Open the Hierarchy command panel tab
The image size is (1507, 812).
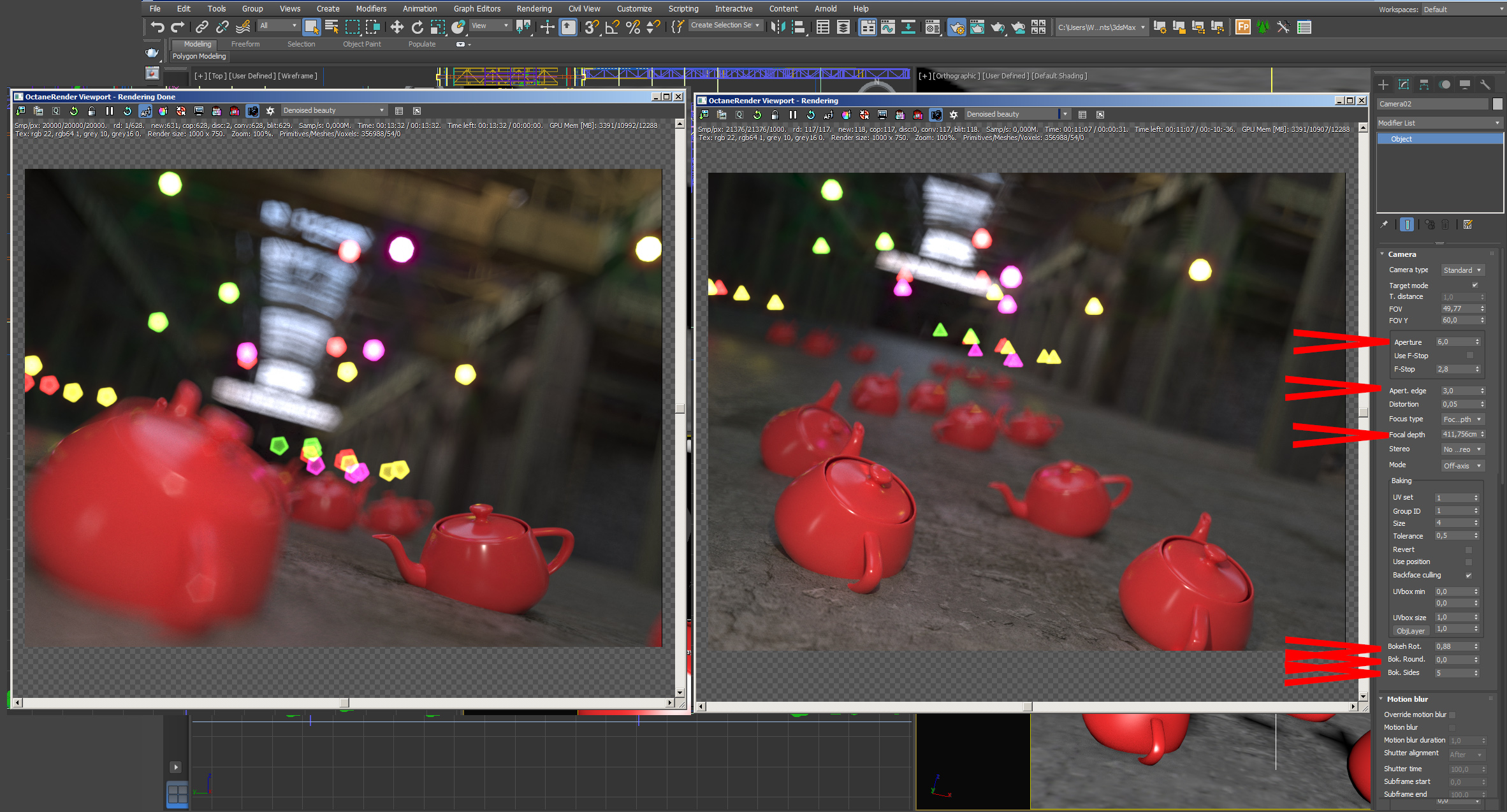(1424, 85)
